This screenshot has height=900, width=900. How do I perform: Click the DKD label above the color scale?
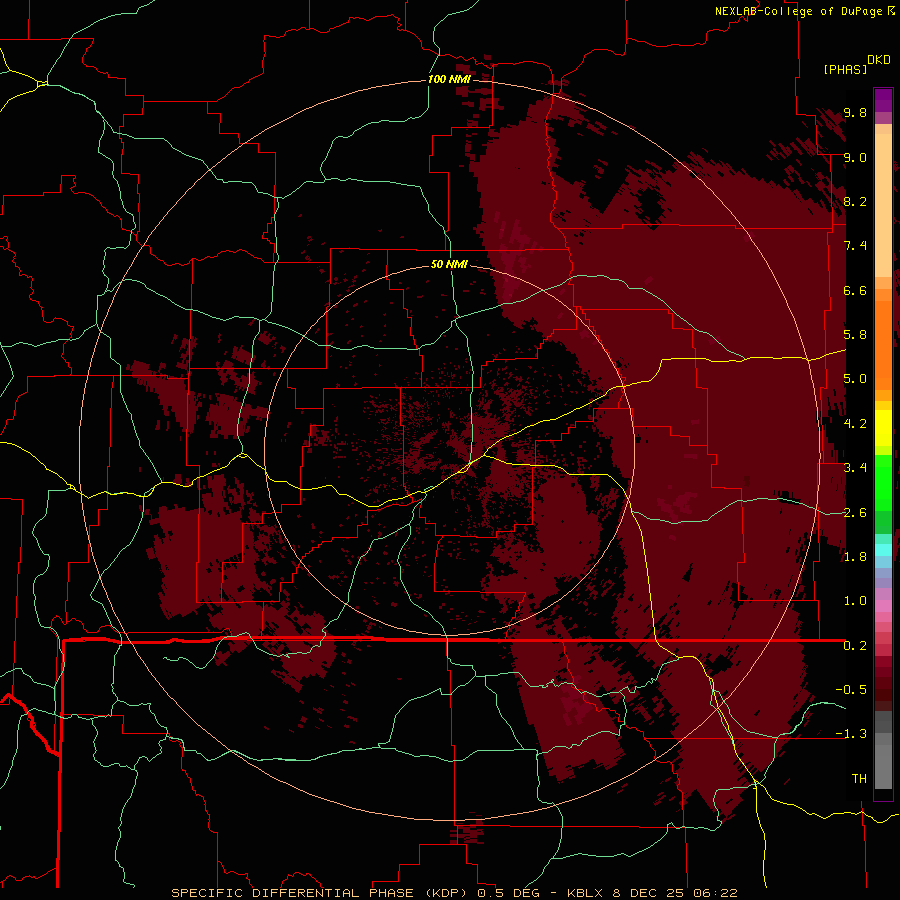pos(879,60)
